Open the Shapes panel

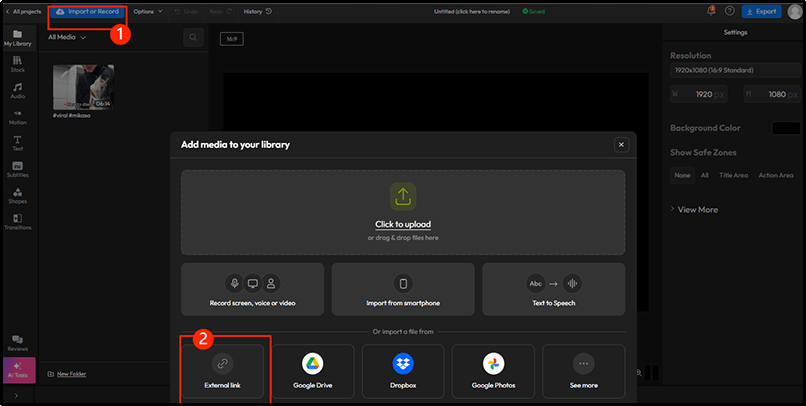(x=17, y=196)
